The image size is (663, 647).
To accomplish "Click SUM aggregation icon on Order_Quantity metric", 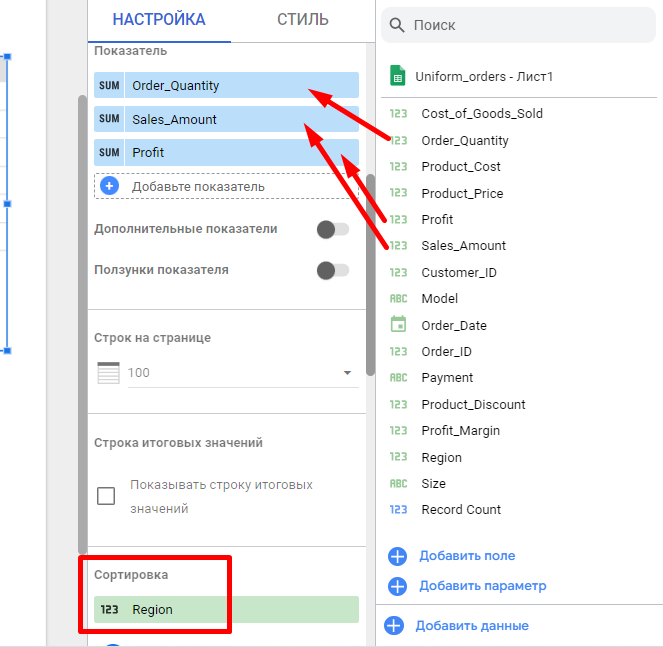I will 109,86.
